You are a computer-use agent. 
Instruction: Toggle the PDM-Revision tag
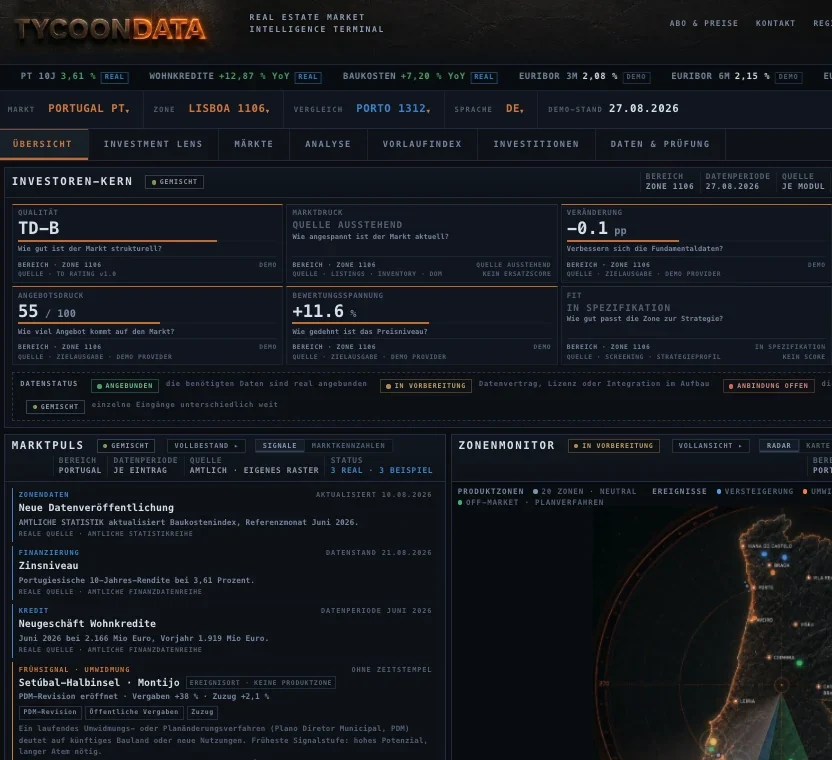[x=50, y=712]
